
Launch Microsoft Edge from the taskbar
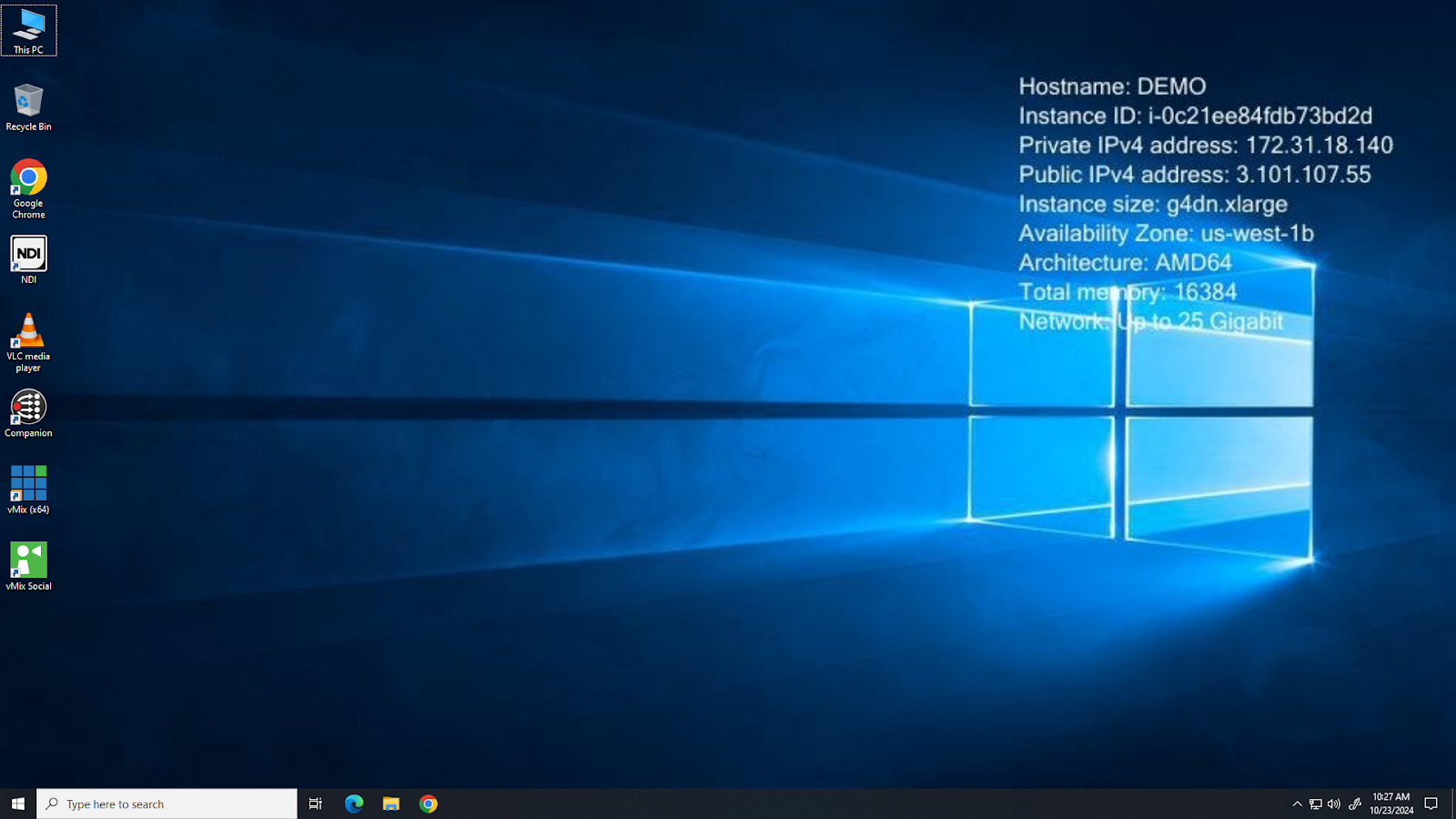[x=354, y=804]
